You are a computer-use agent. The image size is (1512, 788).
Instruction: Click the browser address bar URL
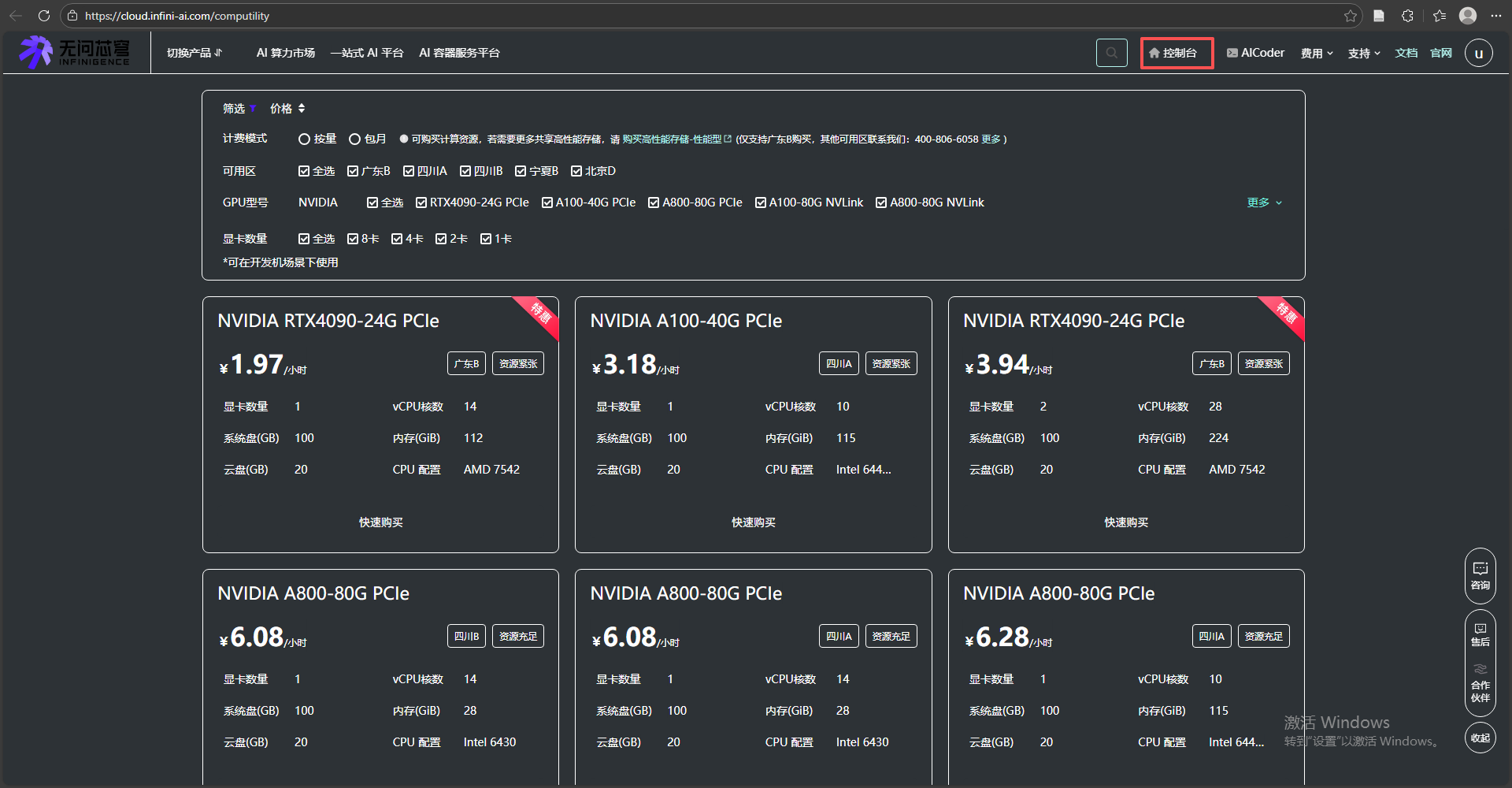pyautogui.click(x=177, y=16)
